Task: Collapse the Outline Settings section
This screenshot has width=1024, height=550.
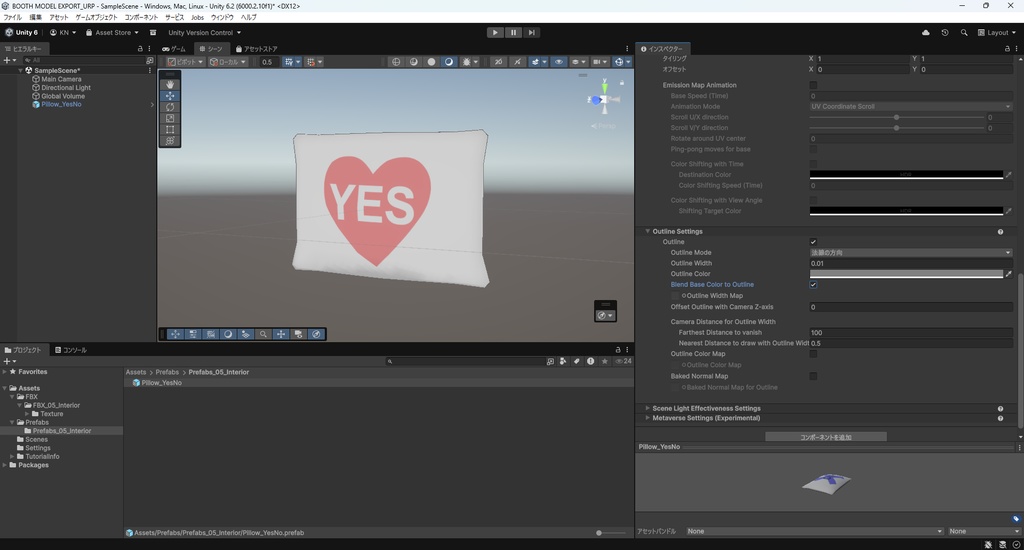Action: click(x=647, y=231)
